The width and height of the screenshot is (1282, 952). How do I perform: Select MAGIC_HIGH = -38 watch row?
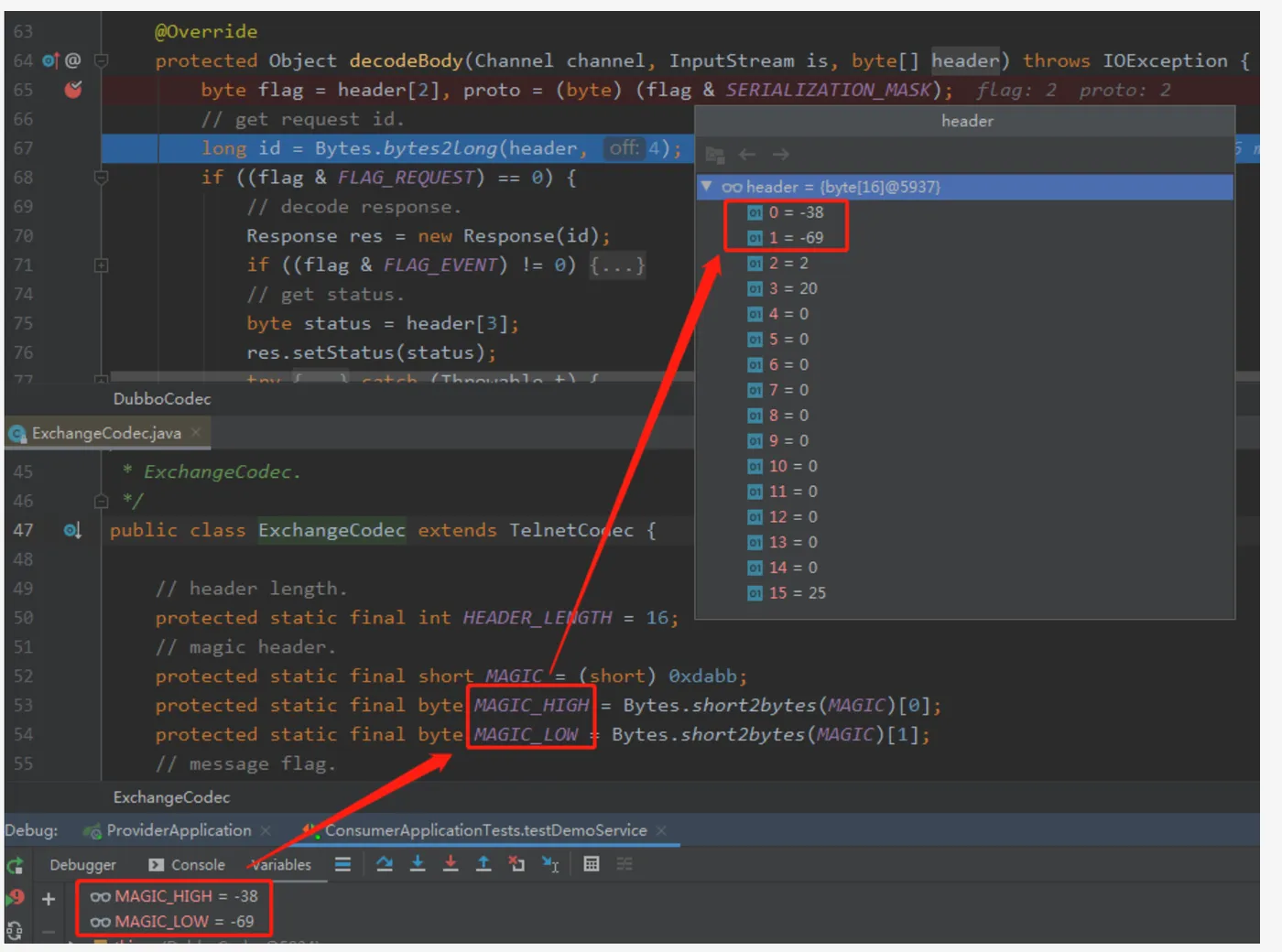click(x=174, y=896)
